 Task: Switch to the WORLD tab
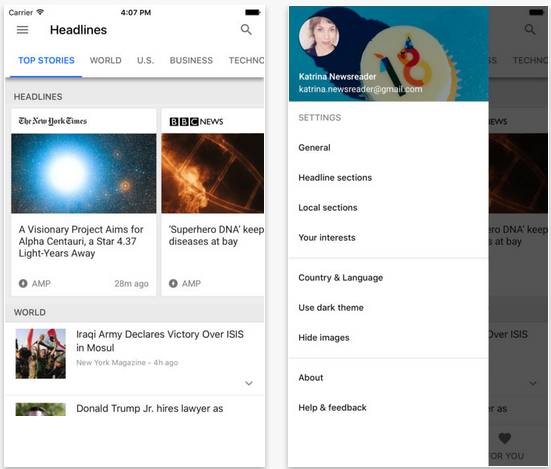pos(105,60)
